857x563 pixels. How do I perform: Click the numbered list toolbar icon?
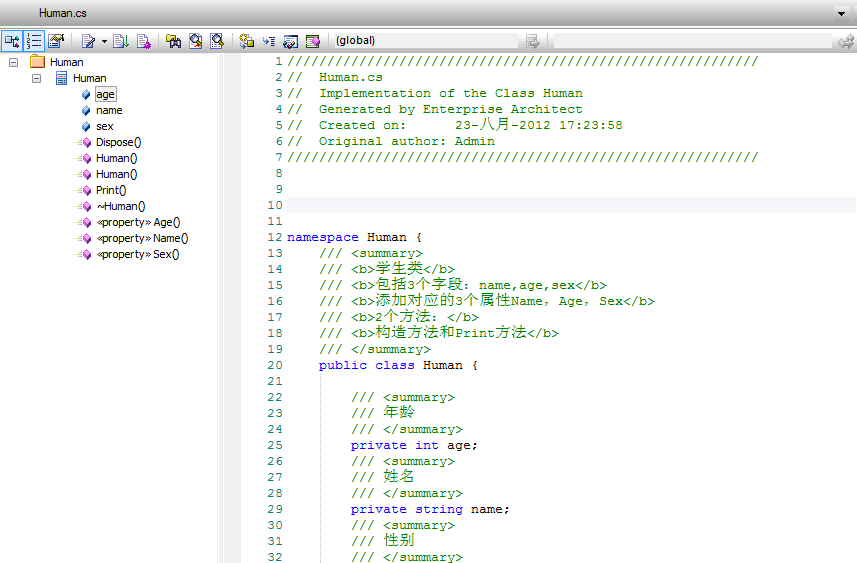(35, 41)
